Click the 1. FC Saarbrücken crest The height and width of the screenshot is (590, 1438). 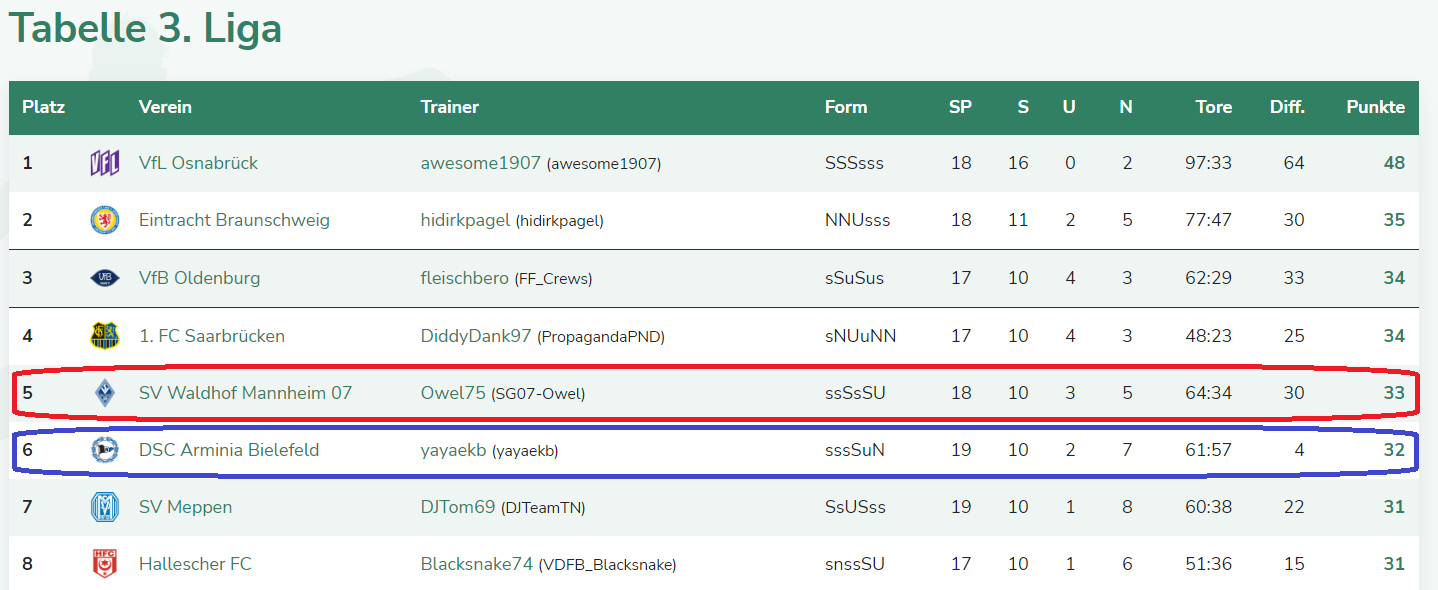(x=104, y=336)
